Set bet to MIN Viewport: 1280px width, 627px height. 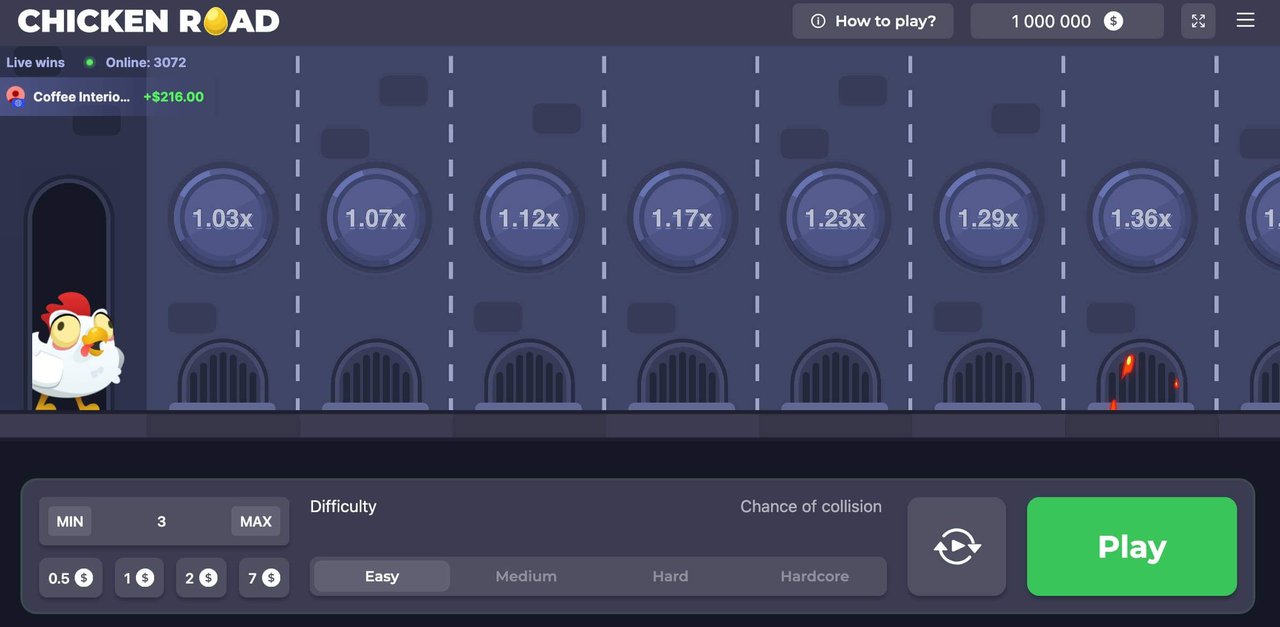tap(70, 521)
